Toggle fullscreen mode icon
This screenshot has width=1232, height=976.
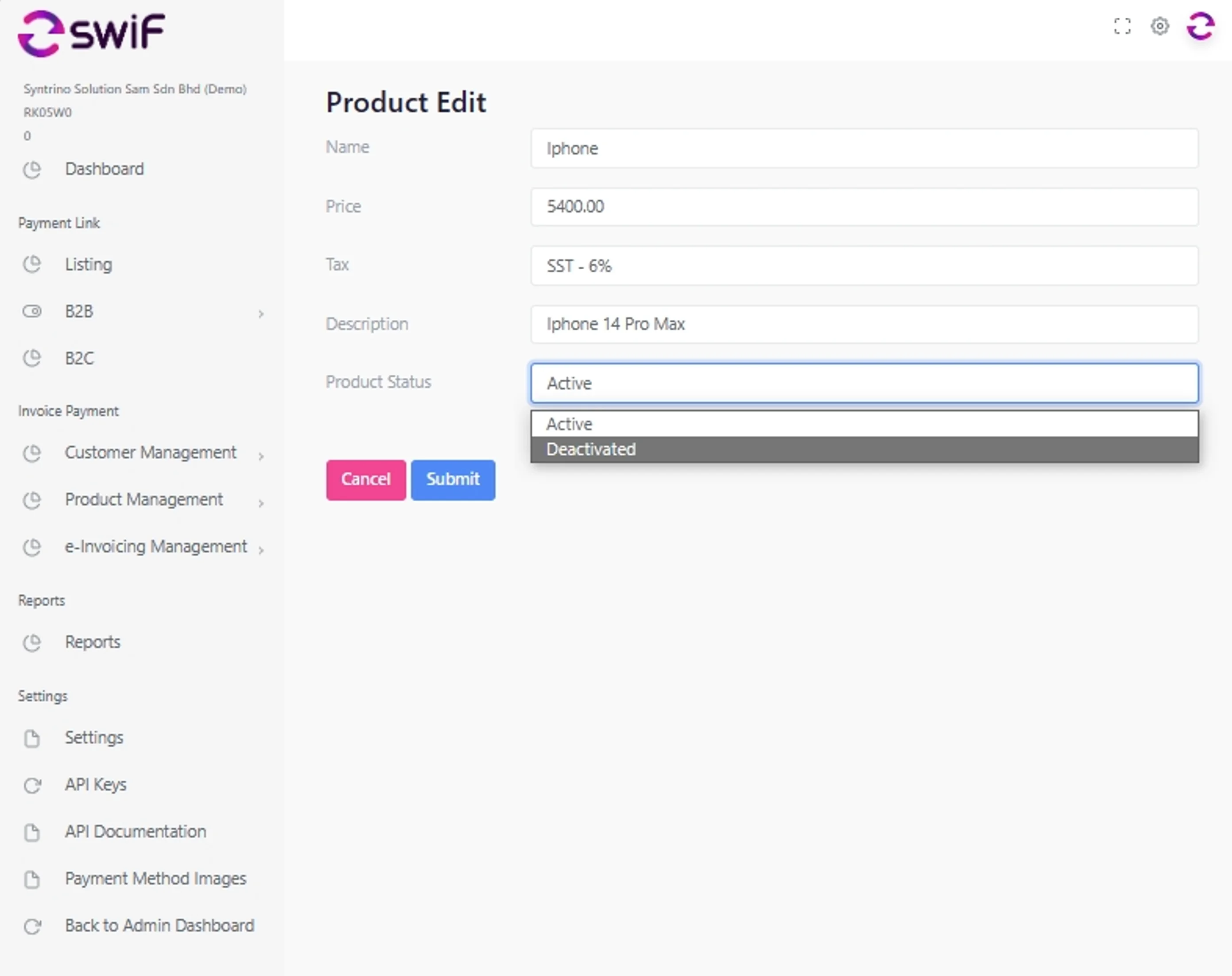(x=1122, y=26)
